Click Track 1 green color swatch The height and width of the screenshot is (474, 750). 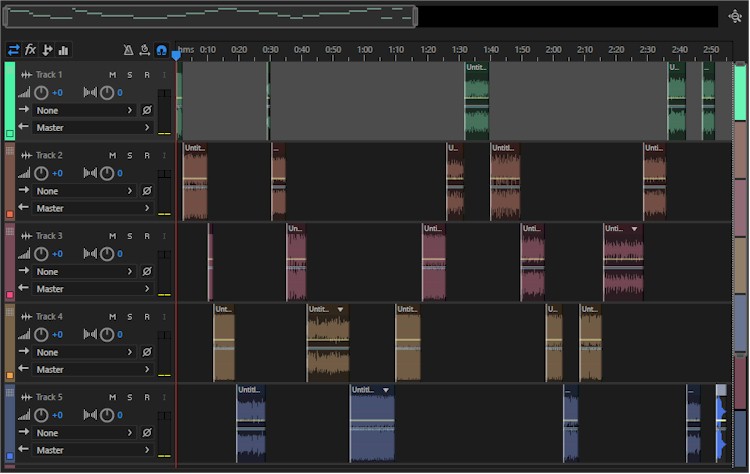(10, 134)
